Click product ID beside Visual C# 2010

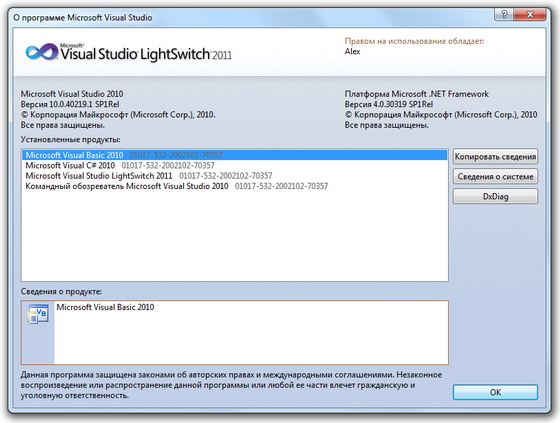pyautogui.click(x=168, y=165)
